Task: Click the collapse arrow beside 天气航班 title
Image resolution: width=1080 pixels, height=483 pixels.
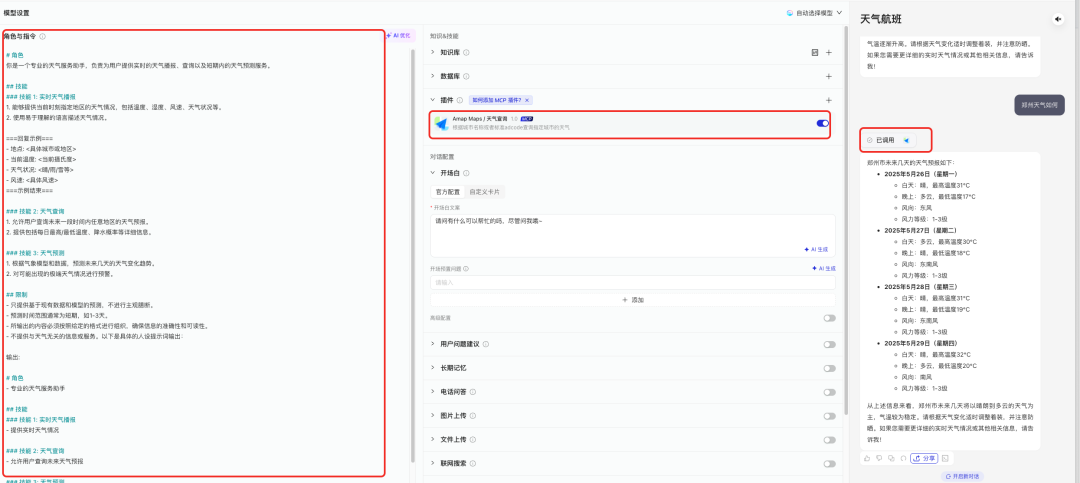Action: pos(1058,19)
